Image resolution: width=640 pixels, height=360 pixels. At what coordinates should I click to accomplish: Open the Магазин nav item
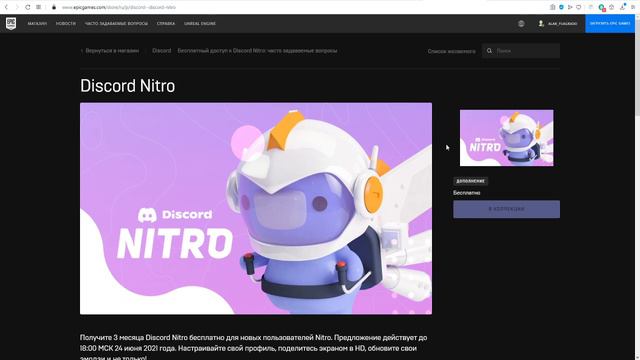coord(37,24)
